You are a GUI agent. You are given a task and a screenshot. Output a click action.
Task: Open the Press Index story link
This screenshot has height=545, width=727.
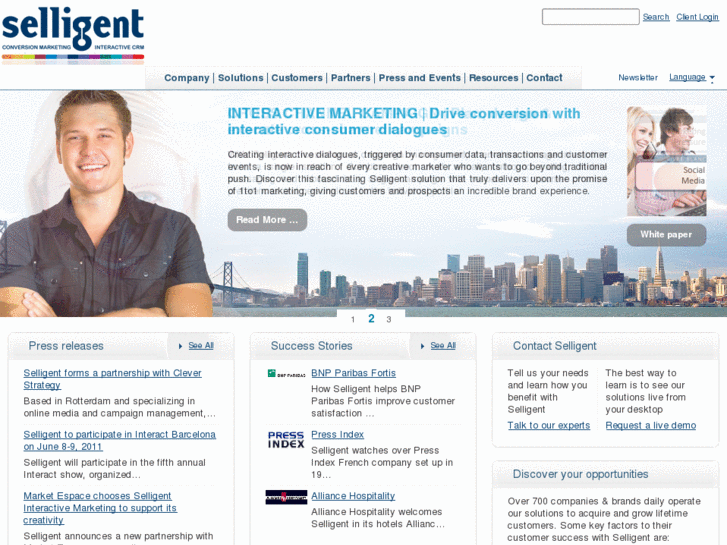click(338, 435)
